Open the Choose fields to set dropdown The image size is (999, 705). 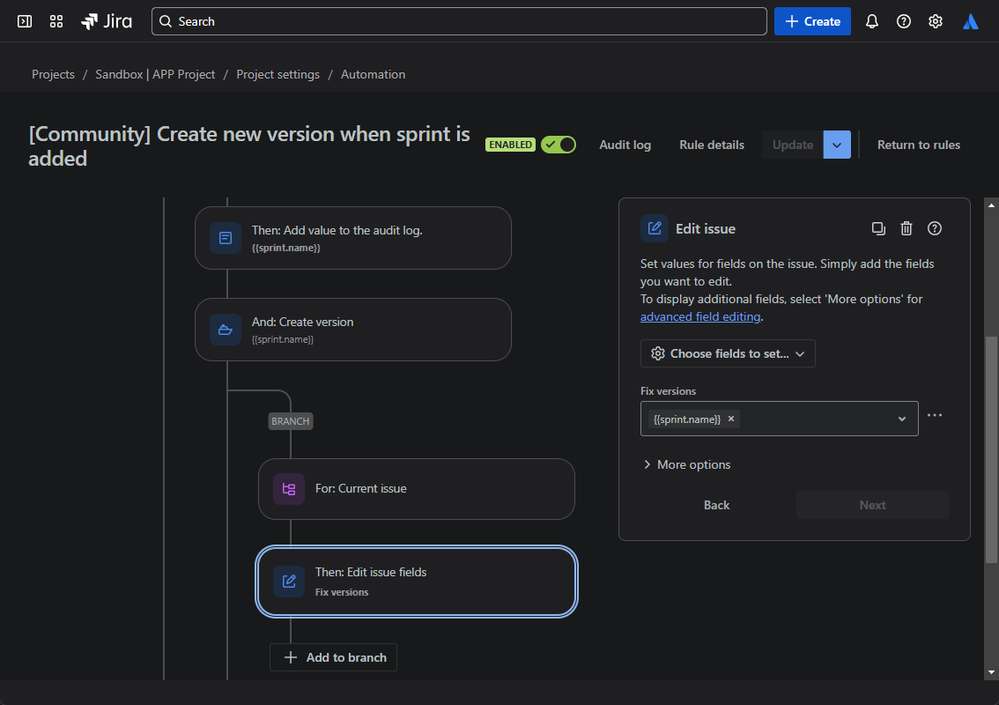pos(728,353)
